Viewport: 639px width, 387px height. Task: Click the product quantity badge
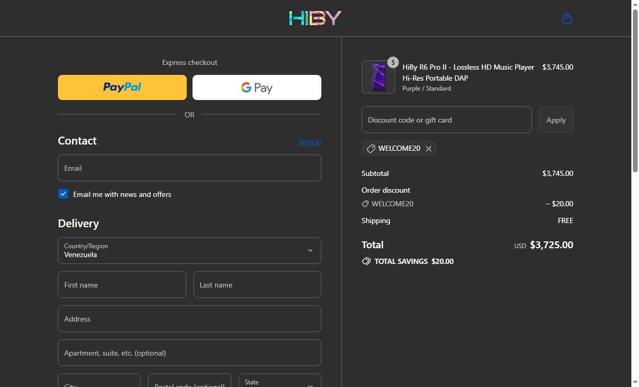tap(392, 62)
